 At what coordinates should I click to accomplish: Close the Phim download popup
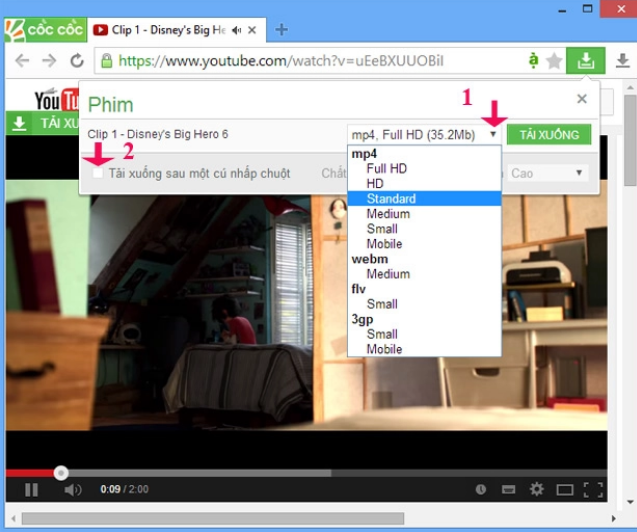[582, 99]
